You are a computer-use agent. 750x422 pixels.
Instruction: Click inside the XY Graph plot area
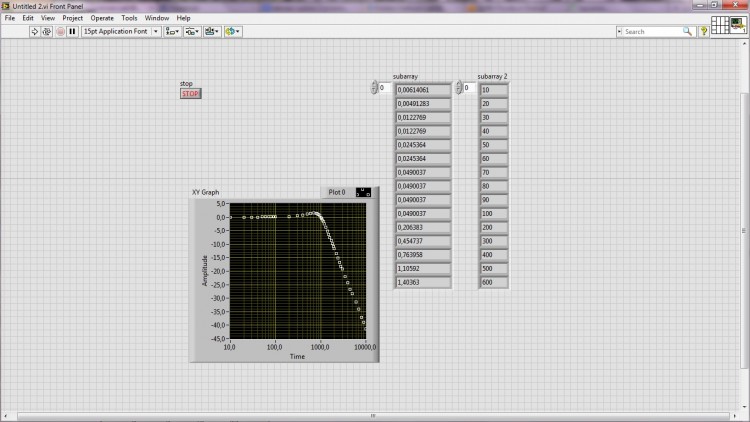[298, 271]
